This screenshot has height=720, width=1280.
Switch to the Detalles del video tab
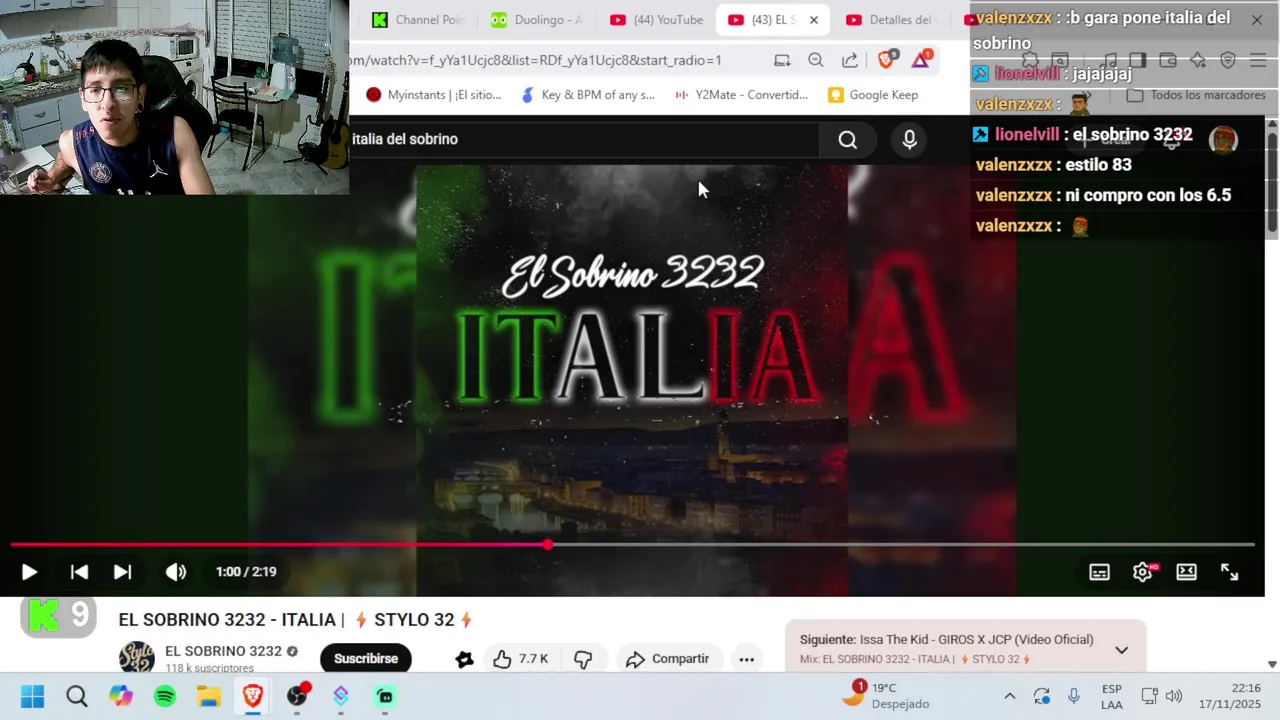click(x=890, y=20)
